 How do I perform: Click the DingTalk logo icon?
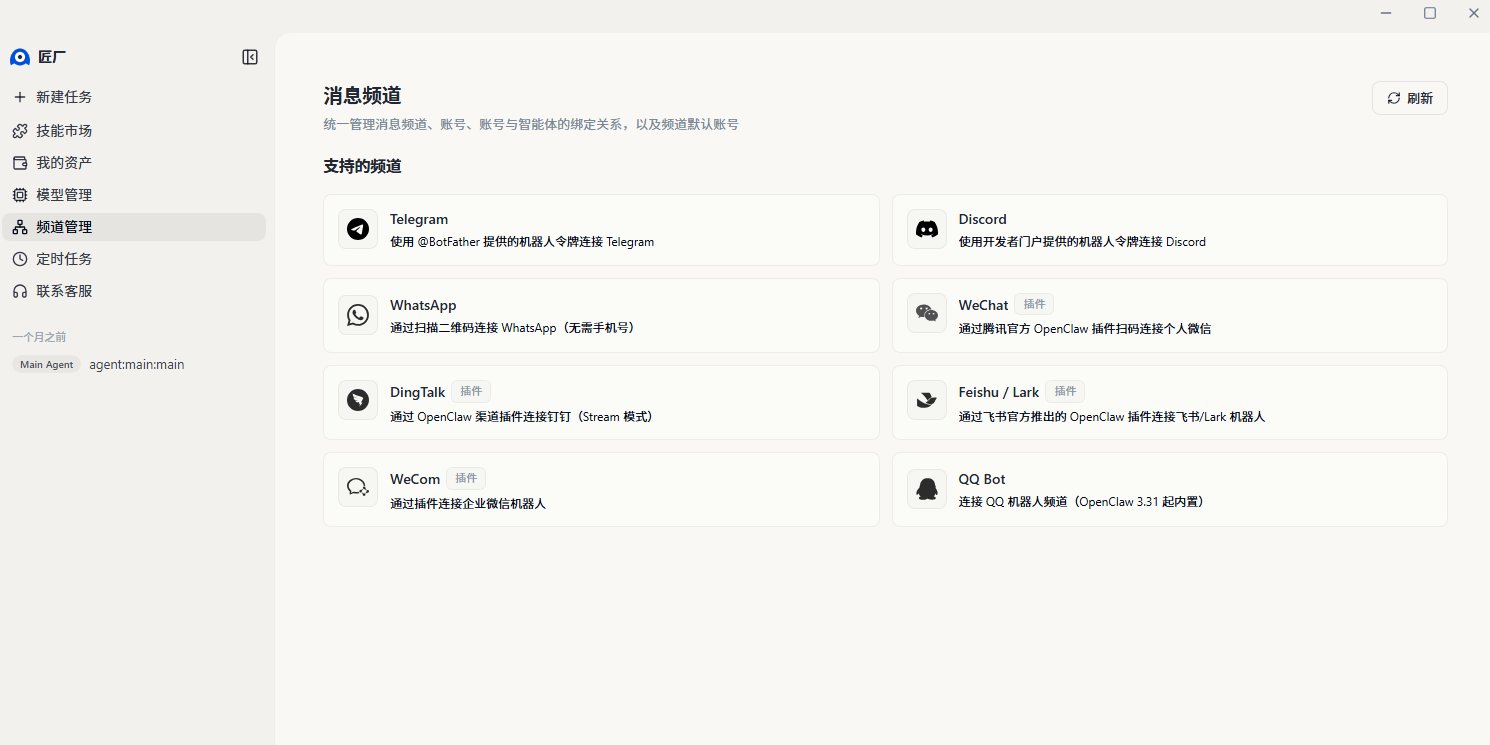coord(358,400)
